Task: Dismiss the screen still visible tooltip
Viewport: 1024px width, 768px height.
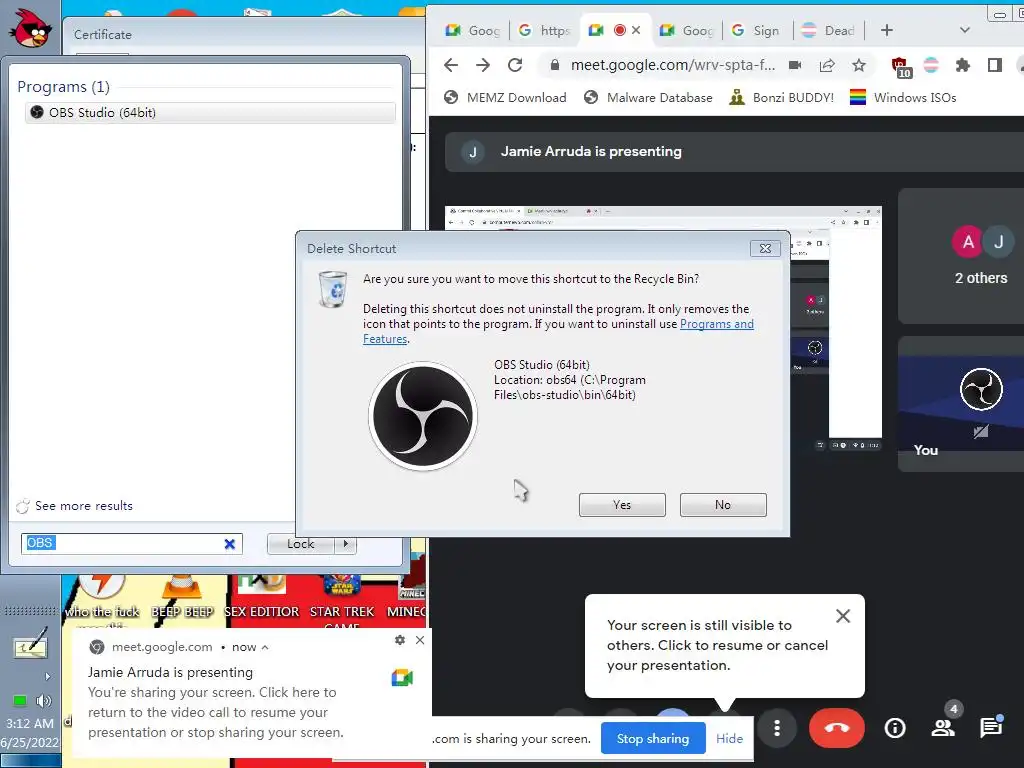Action: [x=843, y=616]
